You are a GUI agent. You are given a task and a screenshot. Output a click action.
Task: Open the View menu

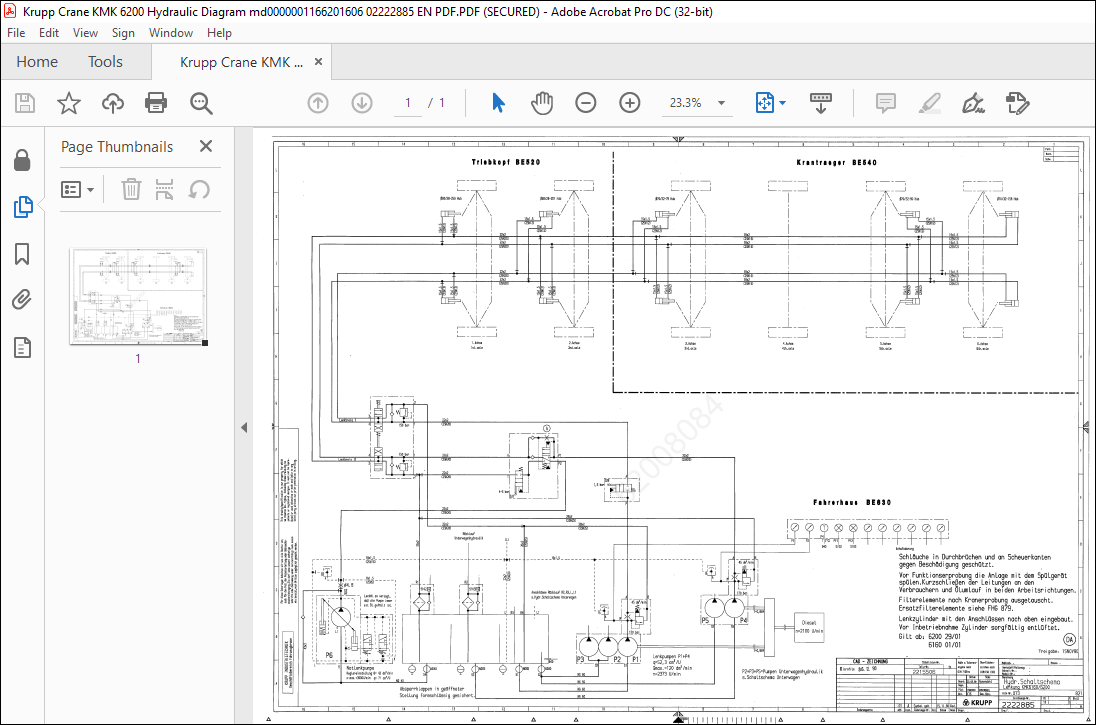pos(85,33)
